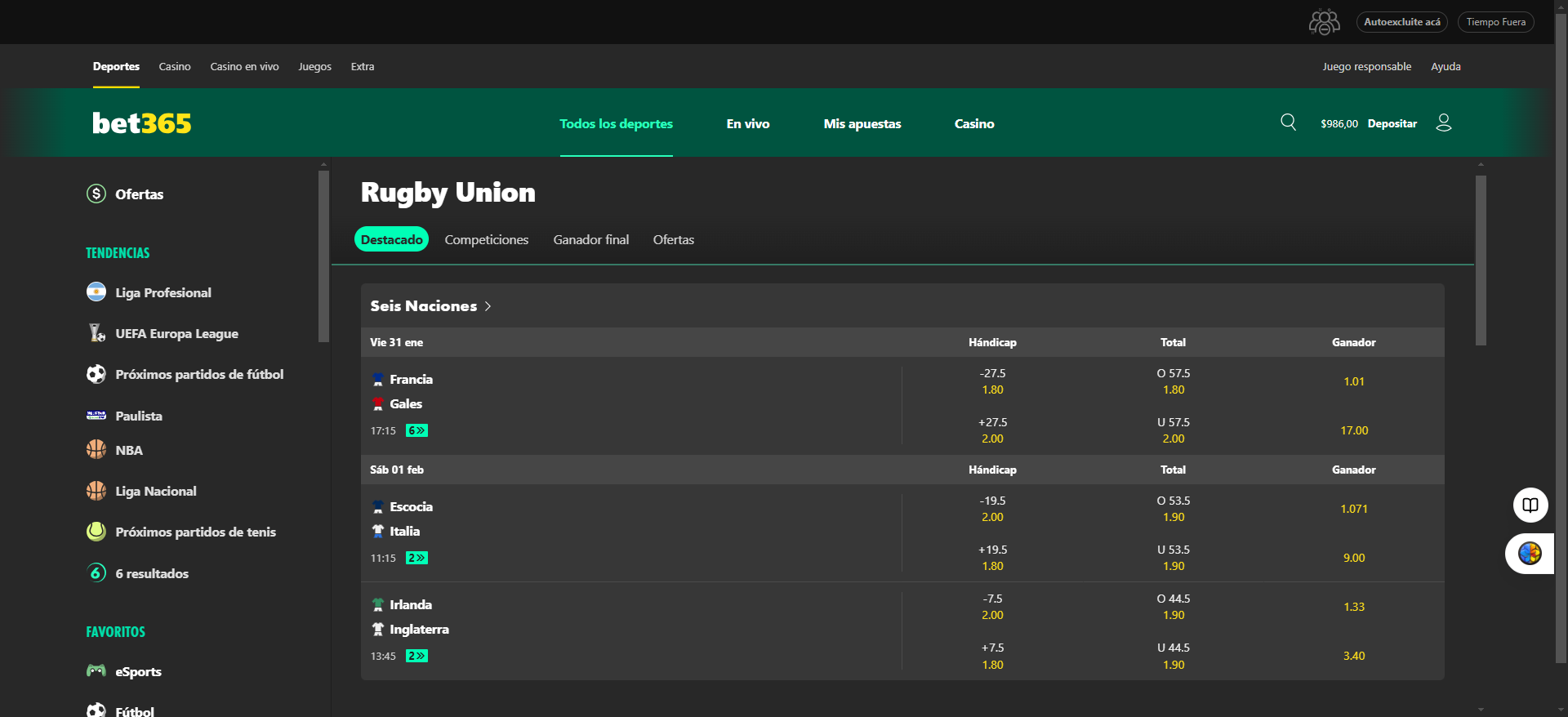Bet on Inglaterra to win at 3.40
Screen dimensions: 1568x717
[1354, 656]
